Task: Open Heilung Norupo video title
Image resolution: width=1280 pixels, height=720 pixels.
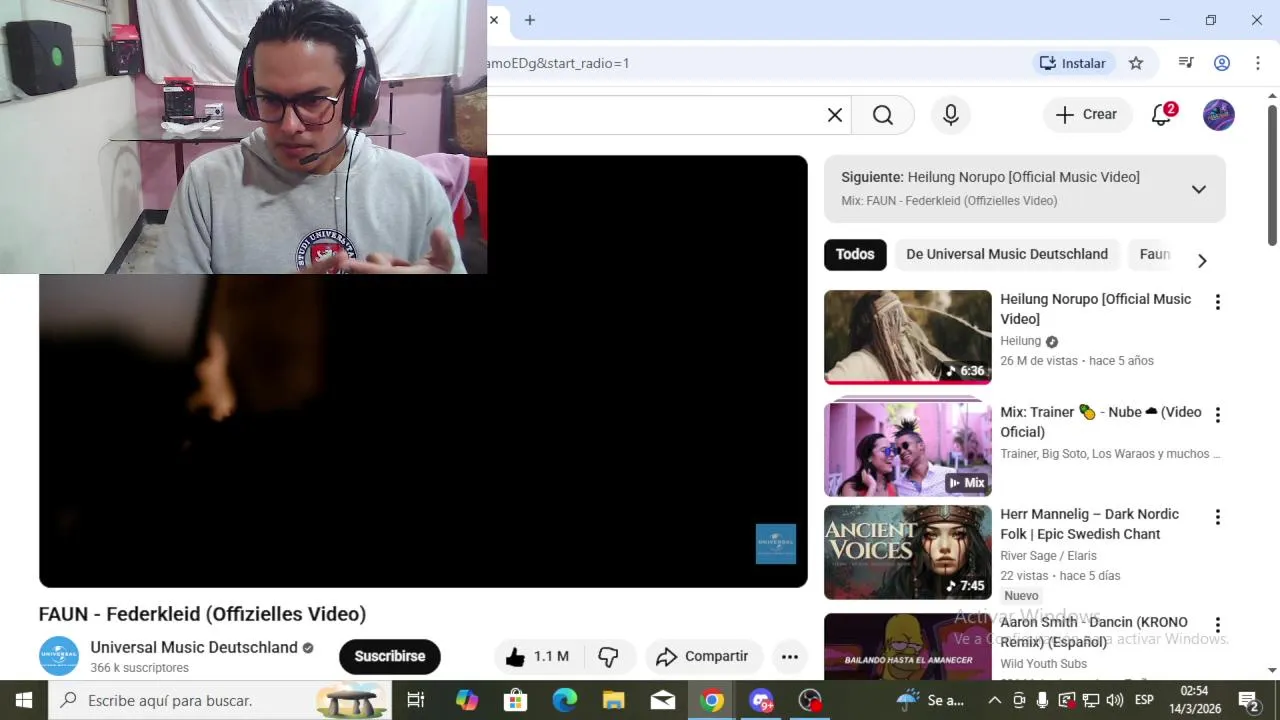Action: 1096,309
